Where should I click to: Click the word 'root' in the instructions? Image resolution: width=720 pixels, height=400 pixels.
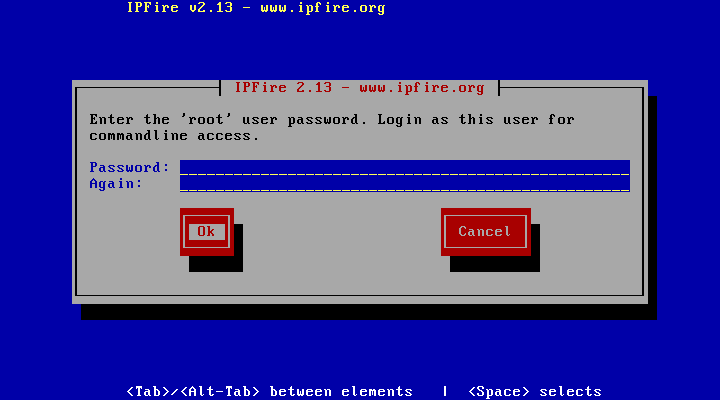206,119
